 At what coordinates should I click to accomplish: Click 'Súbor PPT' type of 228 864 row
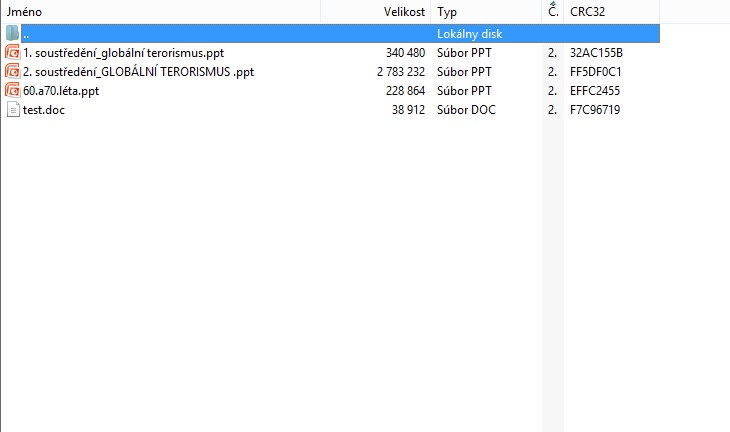[464, 91]
